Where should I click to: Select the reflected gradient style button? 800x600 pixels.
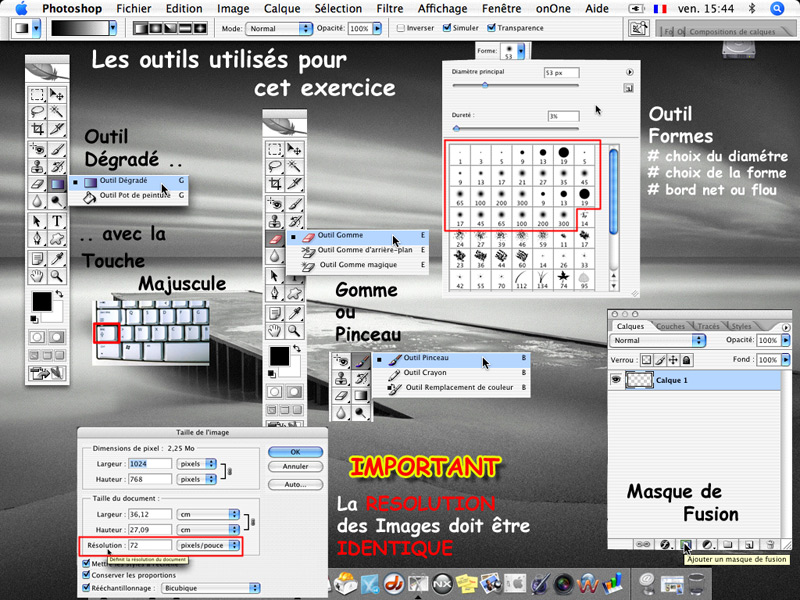(185, 29)
